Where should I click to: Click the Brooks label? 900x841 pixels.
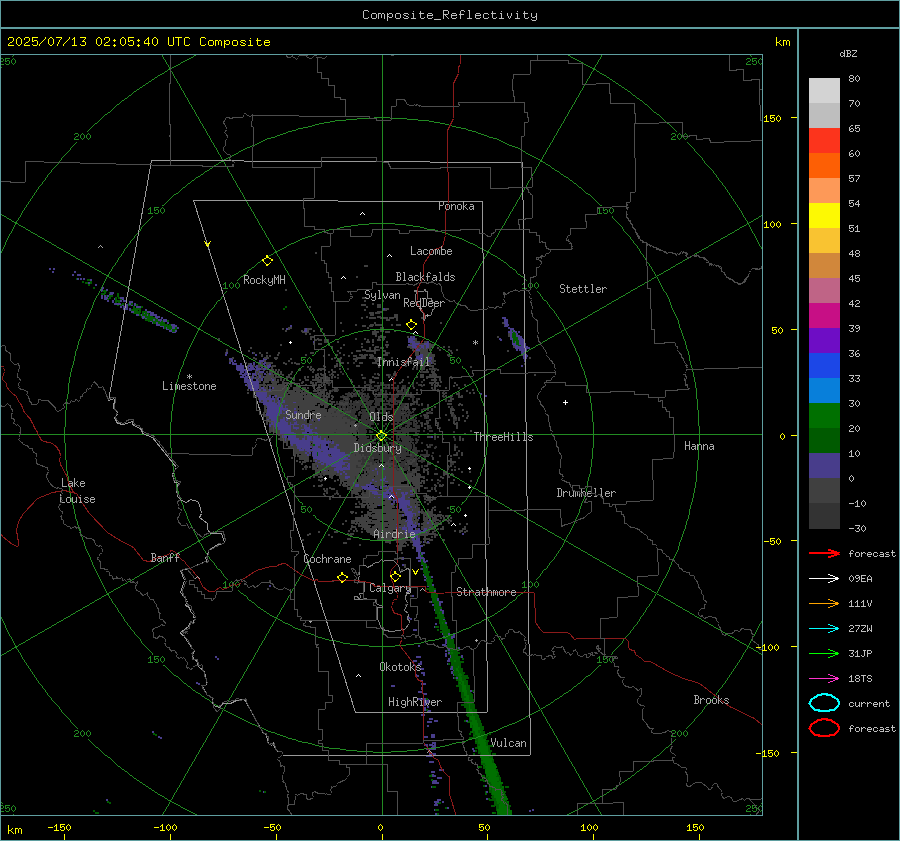pos(711,700)
